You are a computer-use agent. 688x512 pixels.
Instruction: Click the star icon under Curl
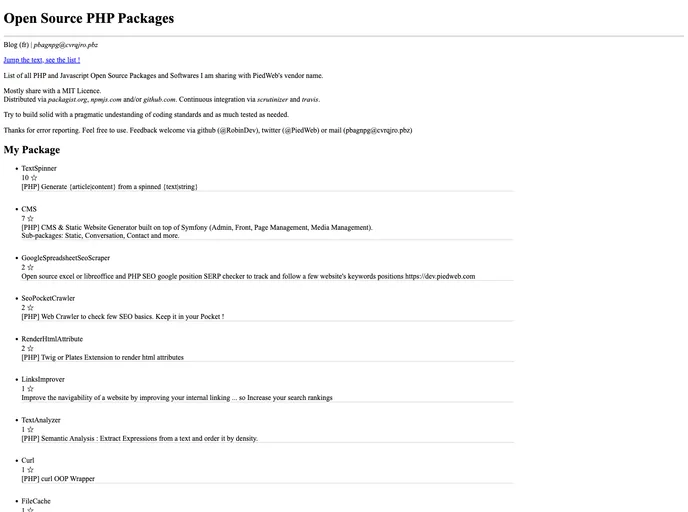29,469
